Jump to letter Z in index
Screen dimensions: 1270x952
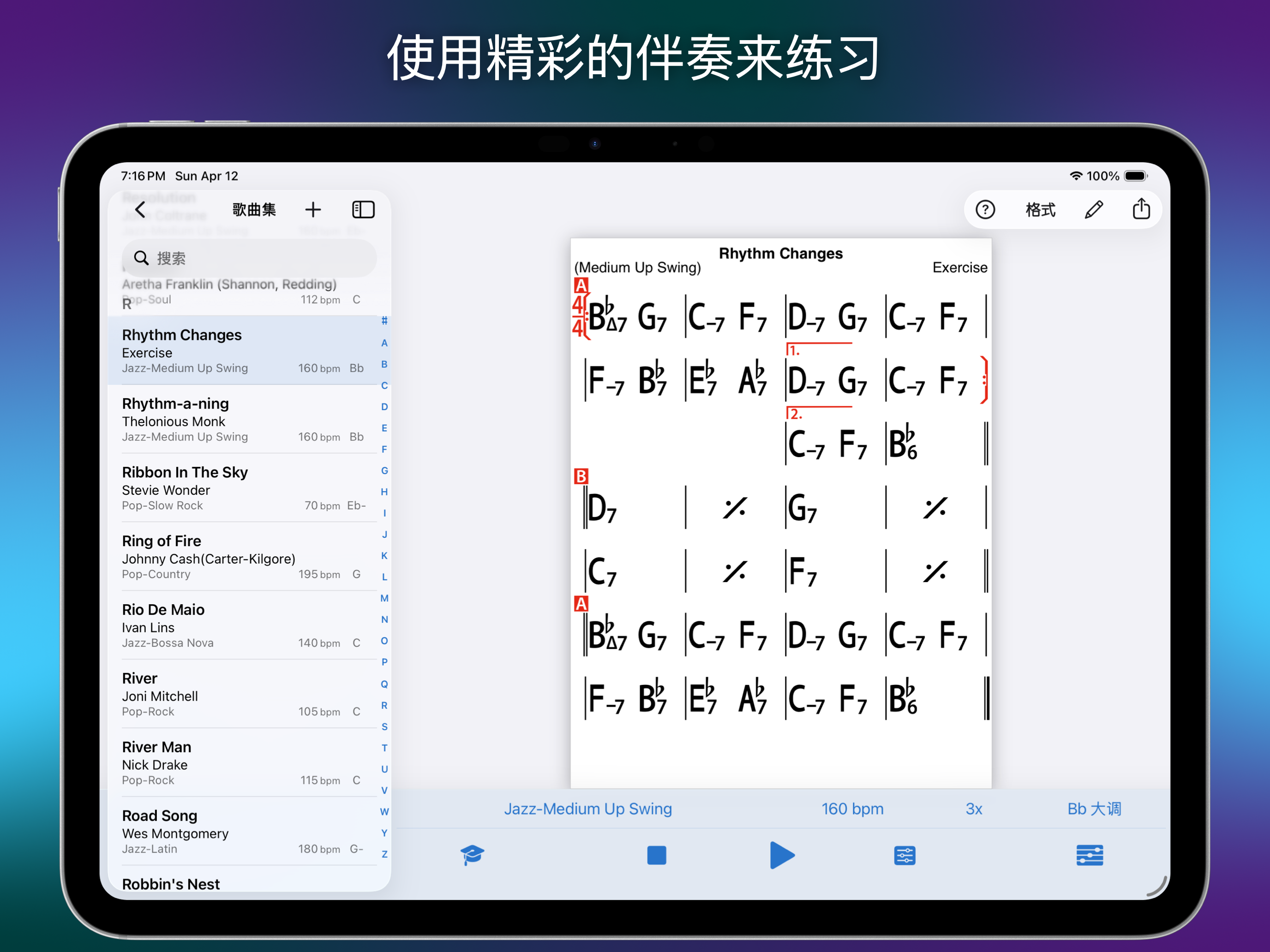(x=384, y=854)
